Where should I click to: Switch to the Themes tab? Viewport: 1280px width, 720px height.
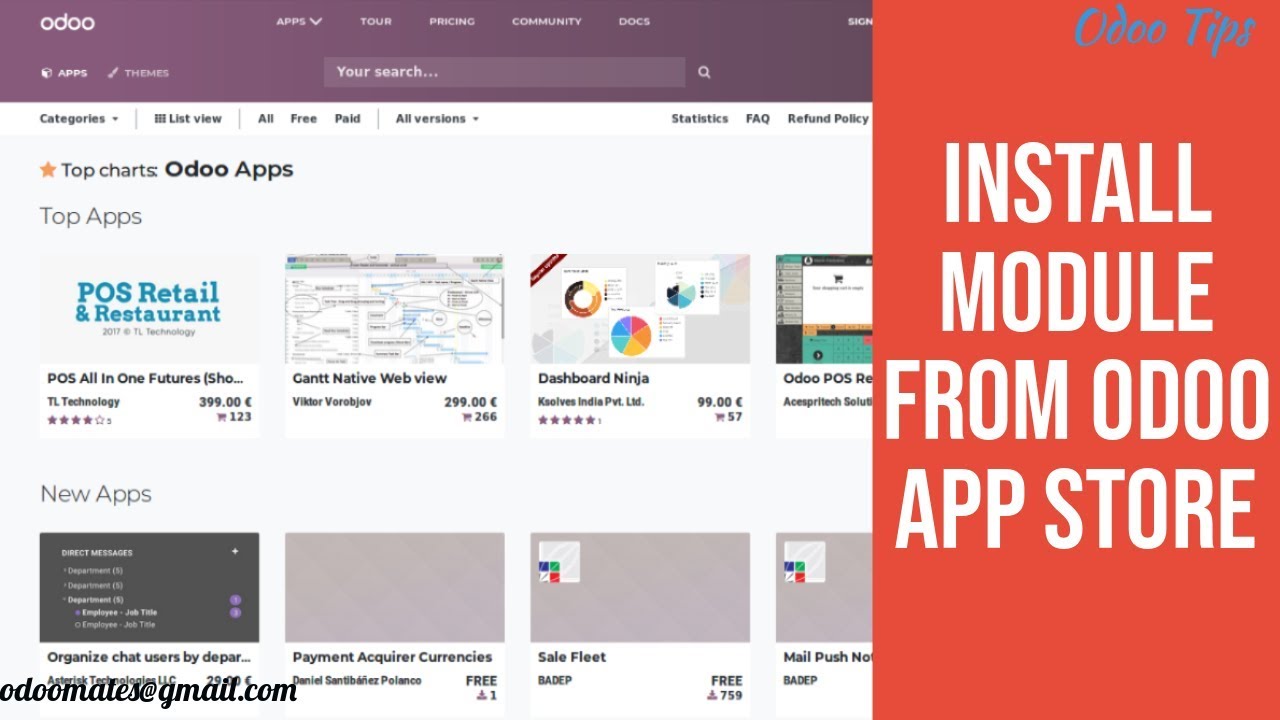tap(138, 73)
